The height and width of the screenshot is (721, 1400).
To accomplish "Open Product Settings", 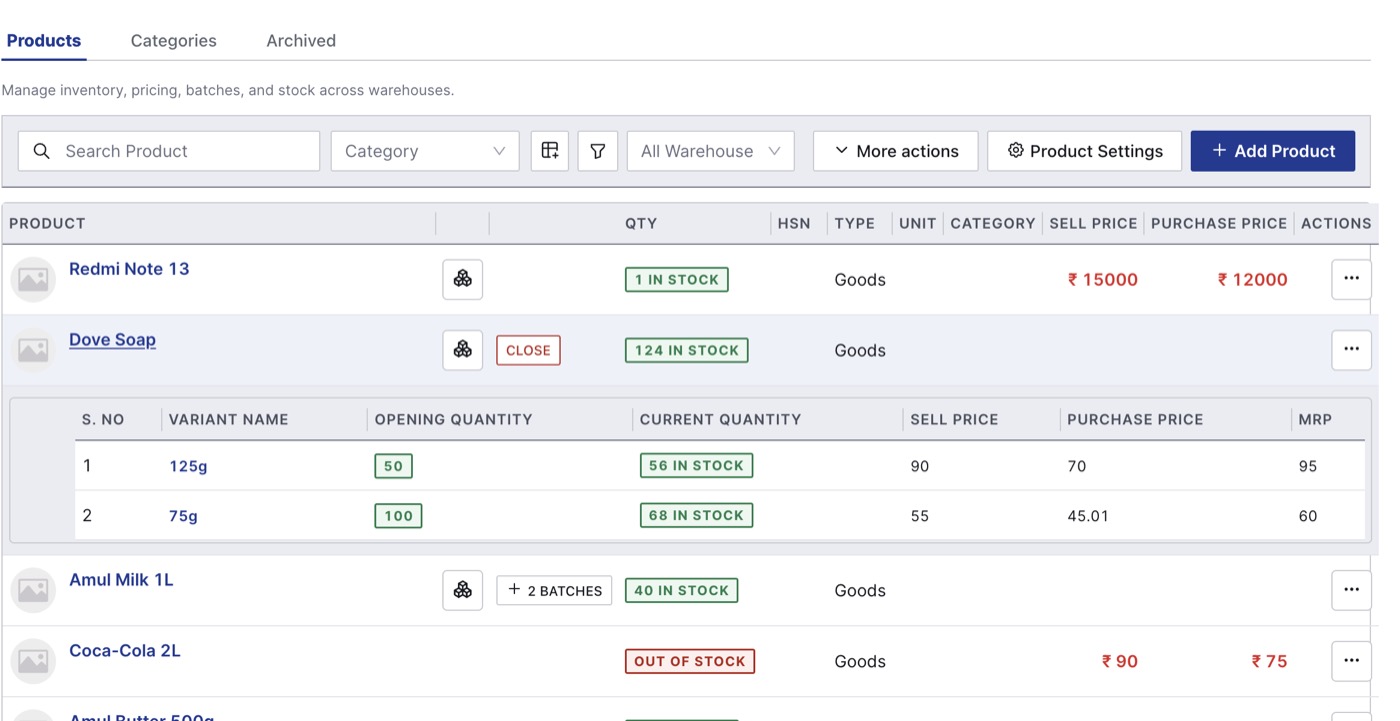I will 1084,151.
